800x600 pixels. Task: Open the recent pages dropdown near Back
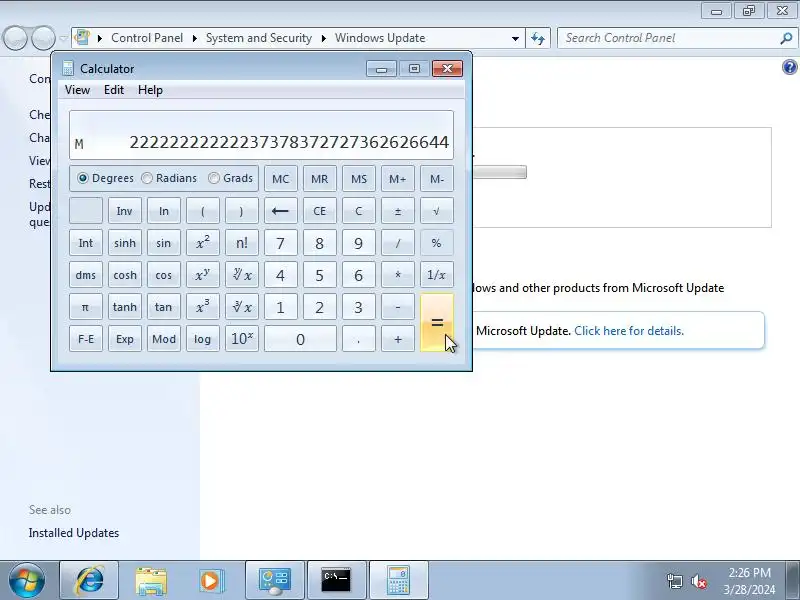[x=63, y=38]
